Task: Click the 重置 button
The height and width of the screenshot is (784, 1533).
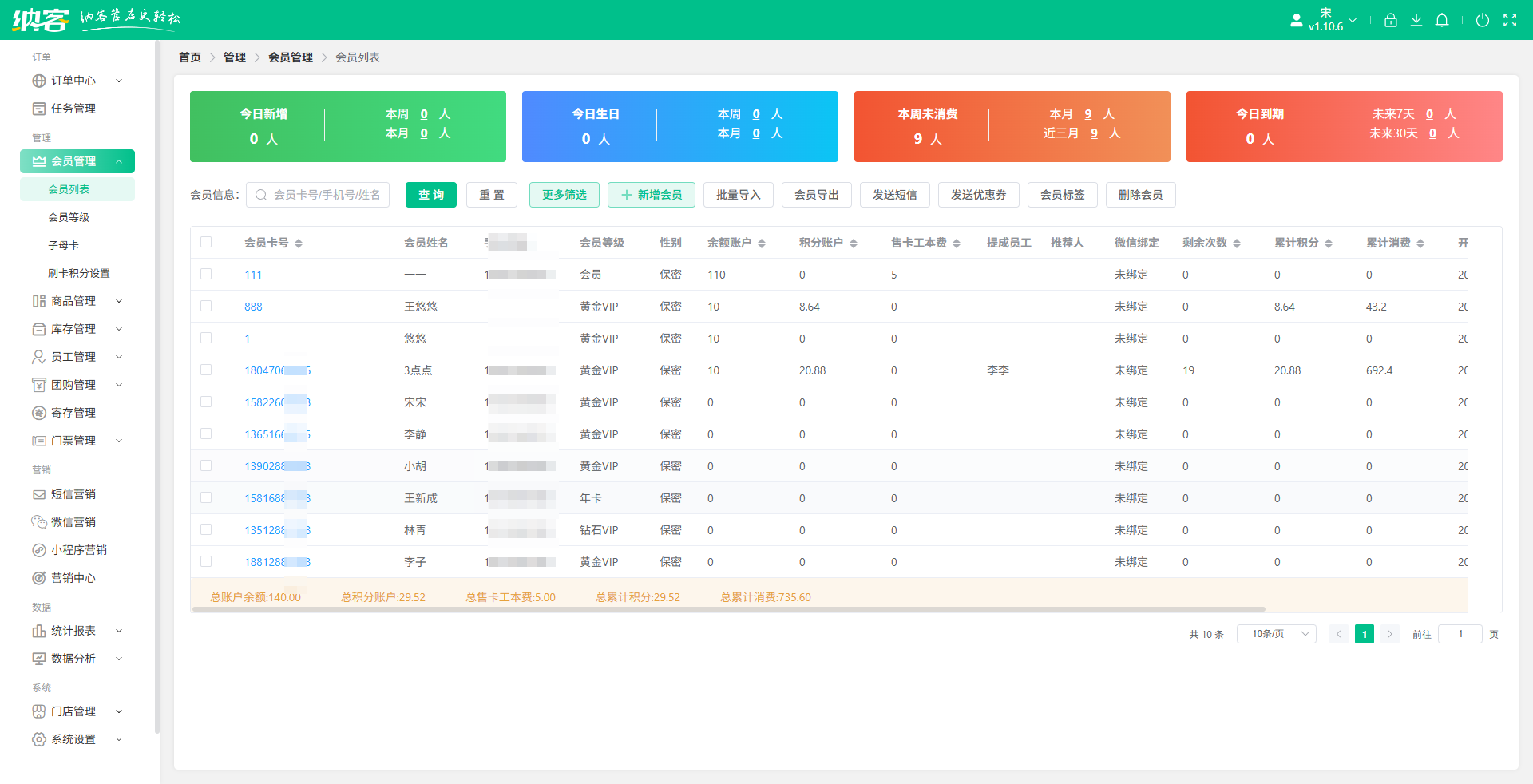Action: (492, 195)
